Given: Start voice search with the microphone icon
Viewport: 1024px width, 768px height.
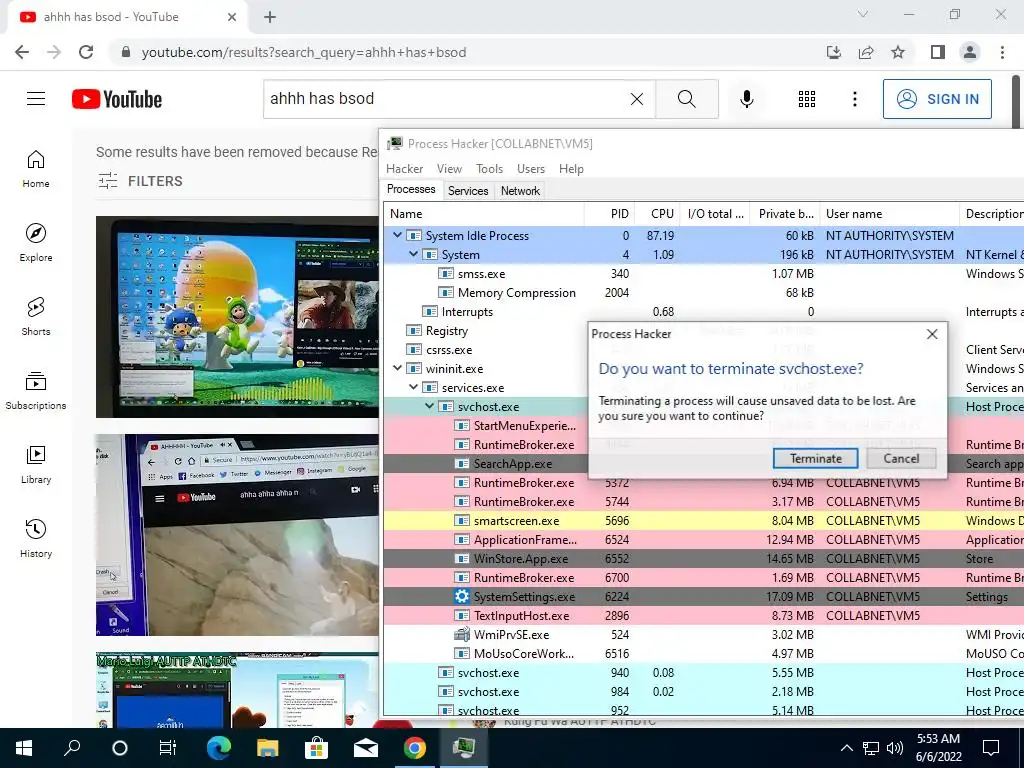Looking at the screenshot, I should point(746,99).
